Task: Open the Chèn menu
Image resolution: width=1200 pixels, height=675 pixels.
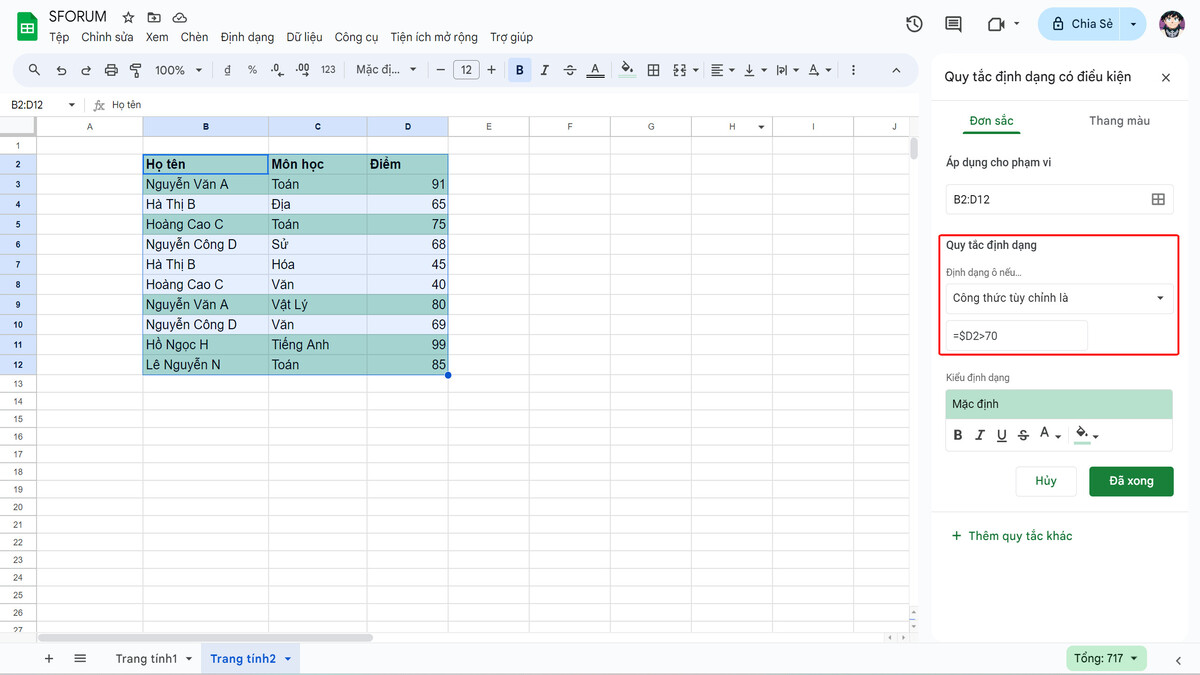Action: point(194,37)
